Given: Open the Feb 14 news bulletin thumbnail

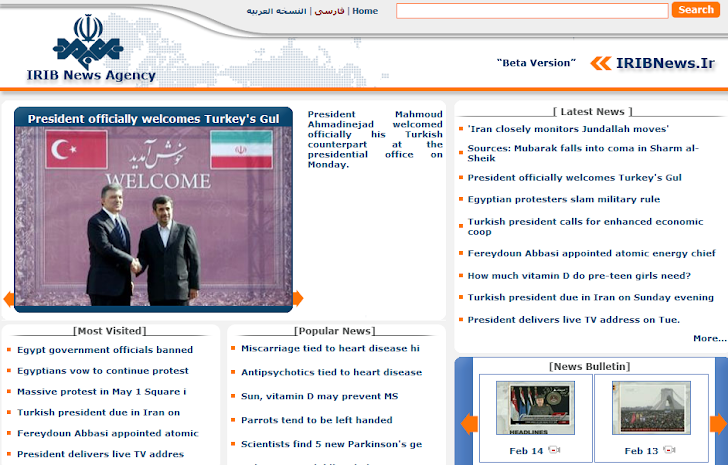Looking at the screenshot, I should point(535,408).
